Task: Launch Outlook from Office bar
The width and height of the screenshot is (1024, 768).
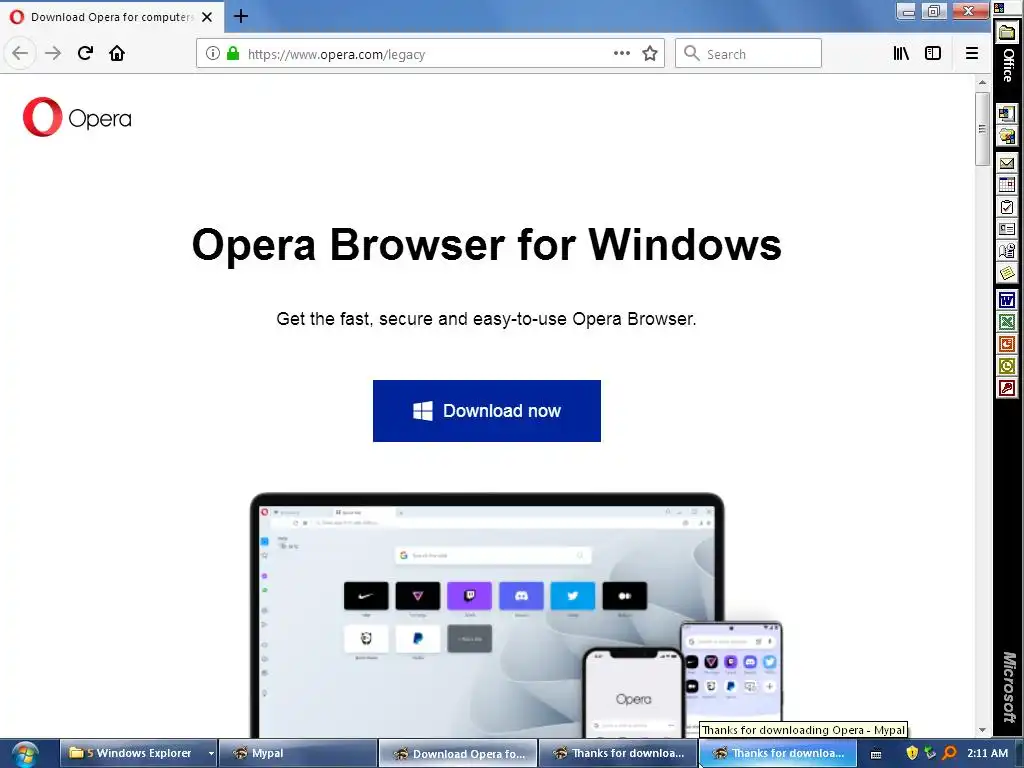Action: [1007, 366]
